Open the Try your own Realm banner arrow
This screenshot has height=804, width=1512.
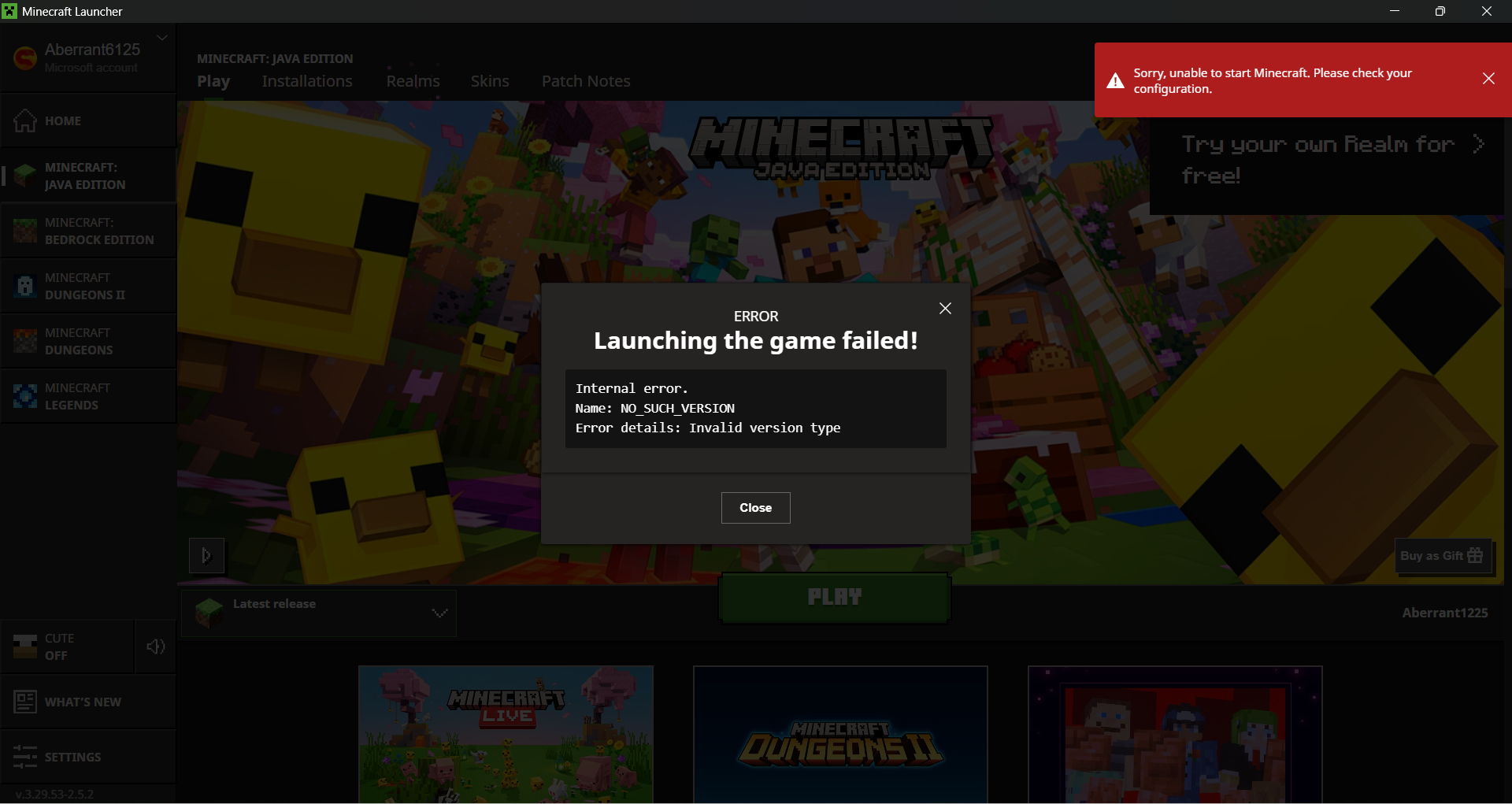[1479, 144]
